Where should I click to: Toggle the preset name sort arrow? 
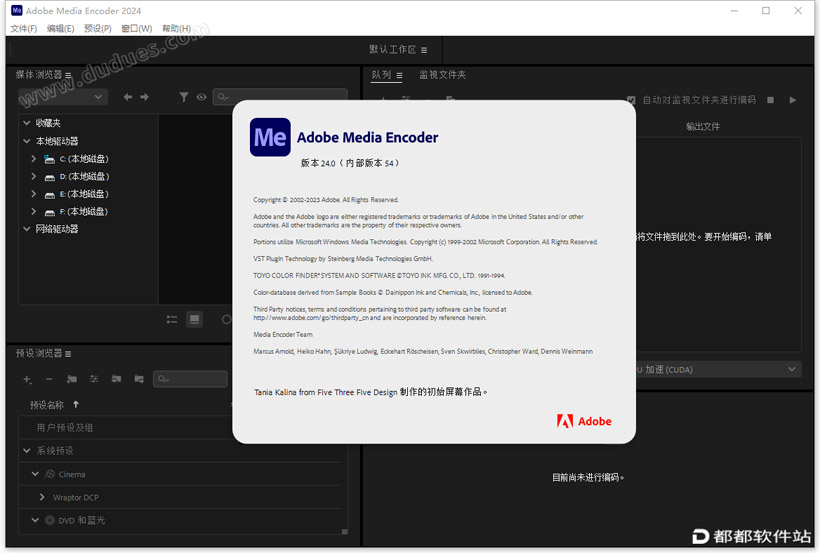click(76, 404)
